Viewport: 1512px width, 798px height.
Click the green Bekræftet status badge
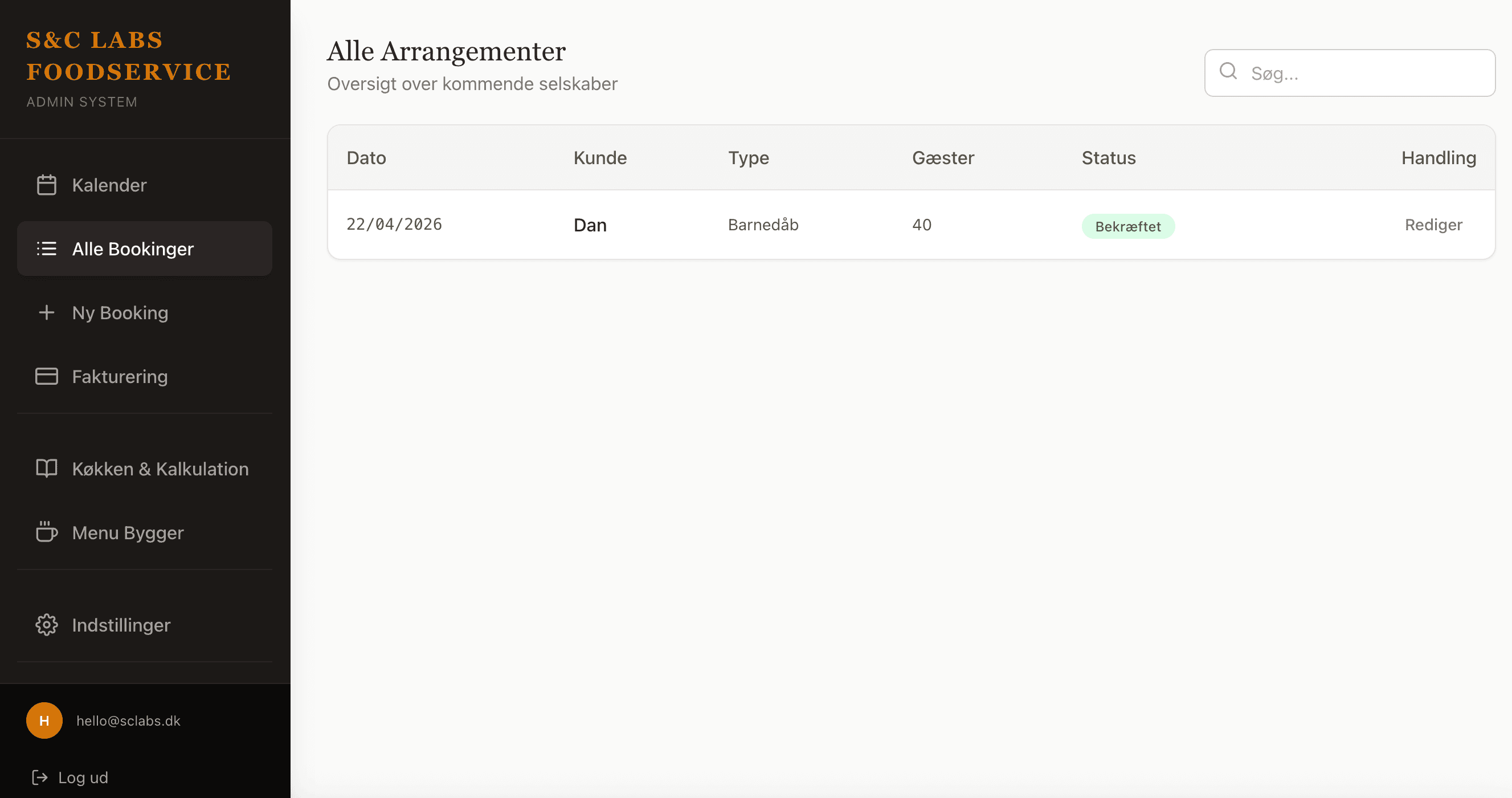(x=1127, y=226)
